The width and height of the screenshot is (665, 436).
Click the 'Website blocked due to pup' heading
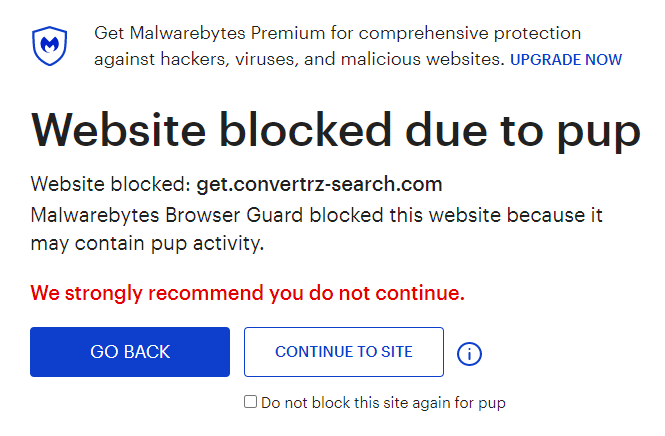(x=336, y=130)
